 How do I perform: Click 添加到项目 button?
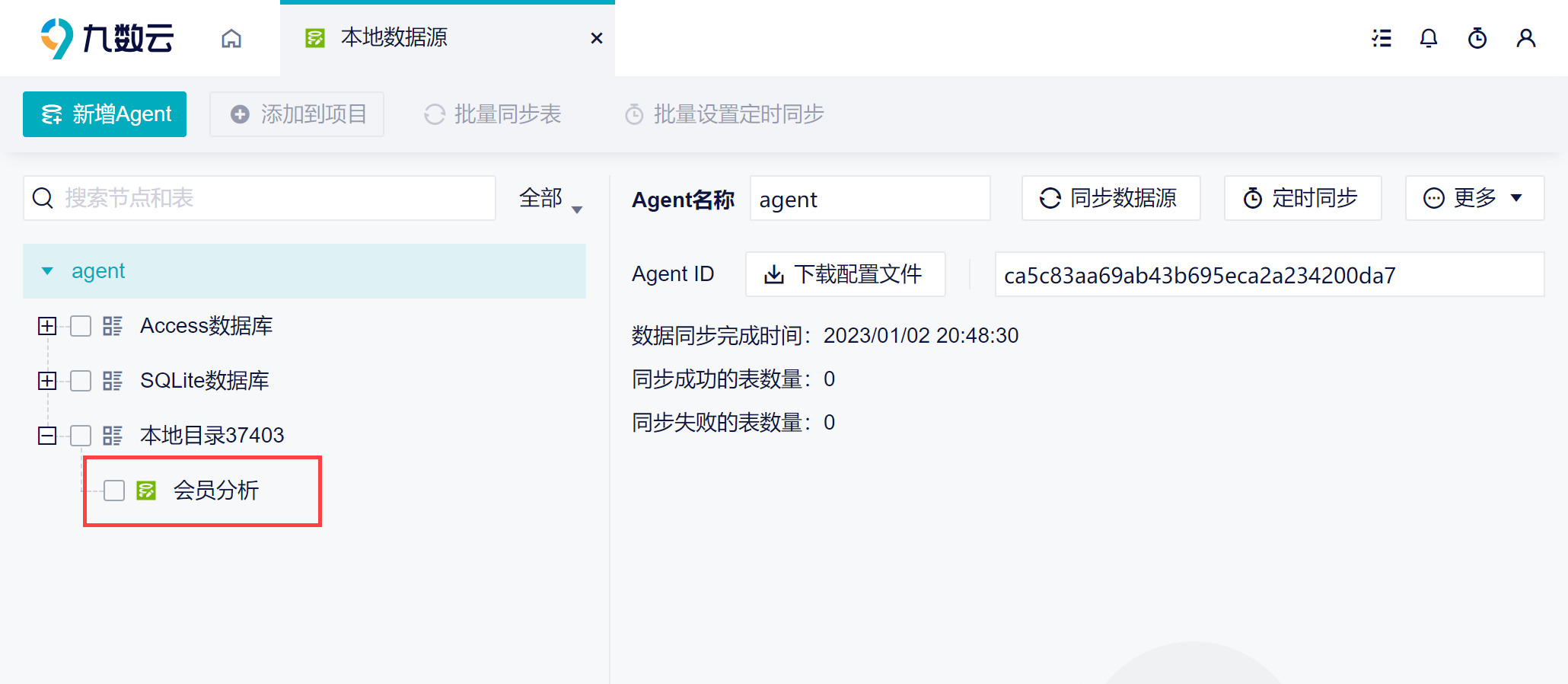[297, 114]
